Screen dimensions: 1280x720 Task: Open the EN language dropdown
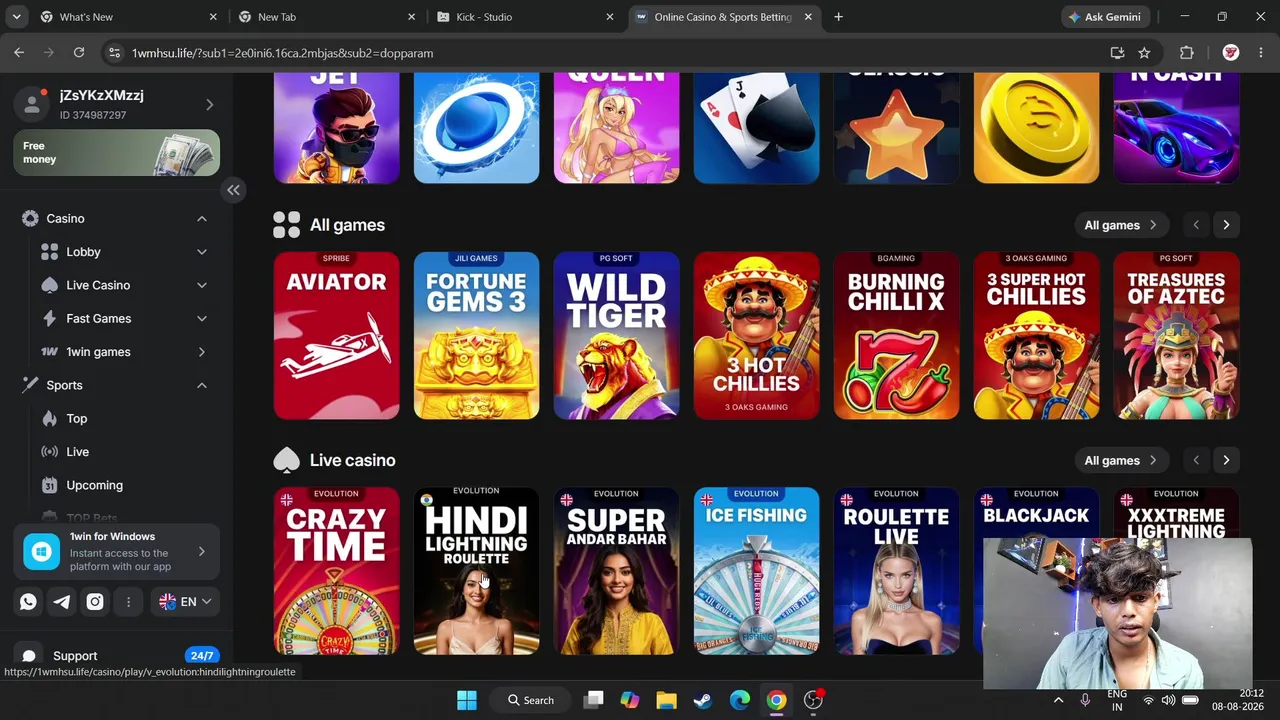coord(186,601)
